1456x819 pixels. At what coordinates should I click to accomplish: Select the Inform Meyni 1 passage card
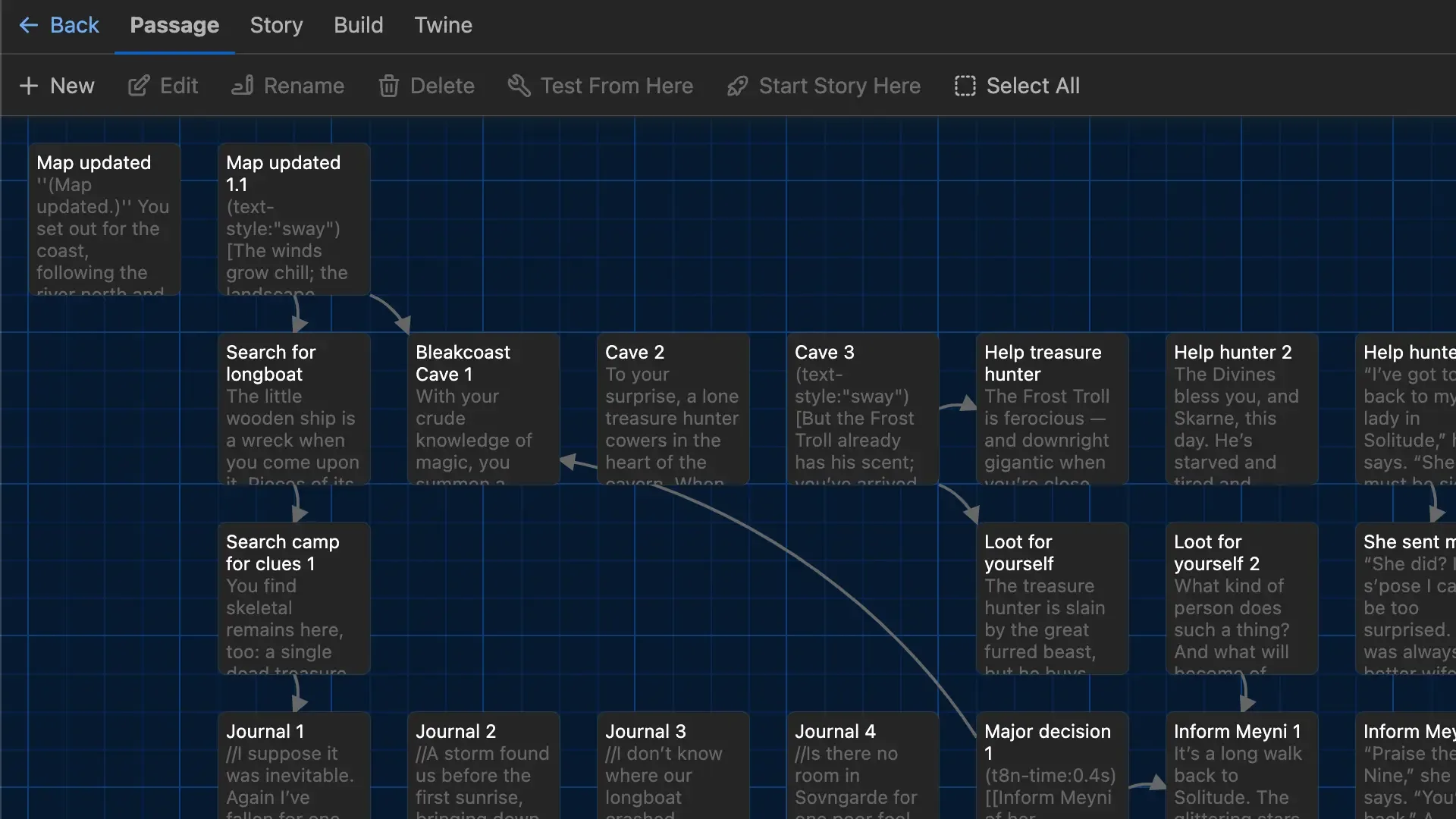coord(1241,766)
